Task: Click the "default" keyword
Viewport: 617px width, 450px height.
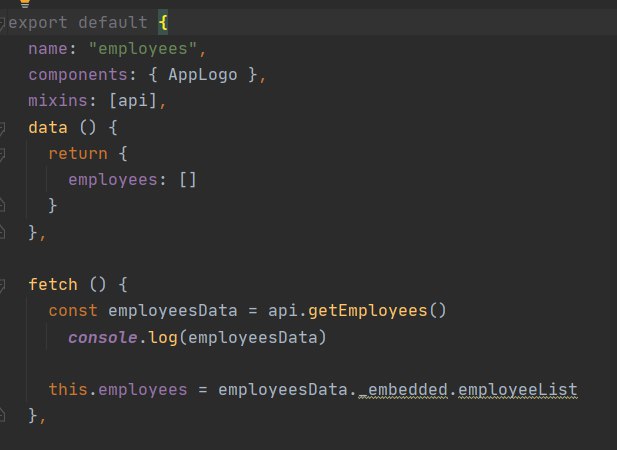Action: click(x=113, y=22)
